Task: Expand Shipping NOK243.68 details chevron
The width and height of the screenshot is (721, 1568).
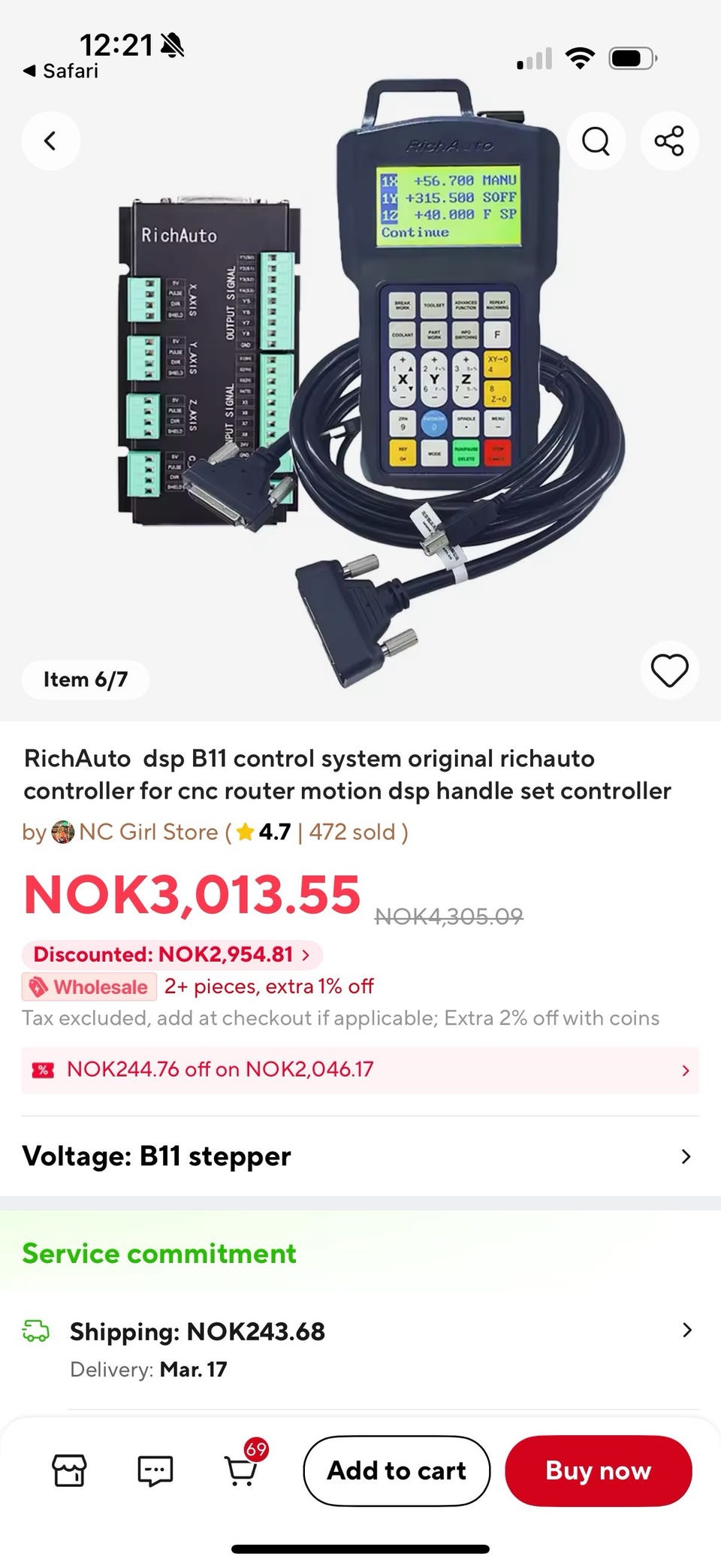Action: point(686,1331)
